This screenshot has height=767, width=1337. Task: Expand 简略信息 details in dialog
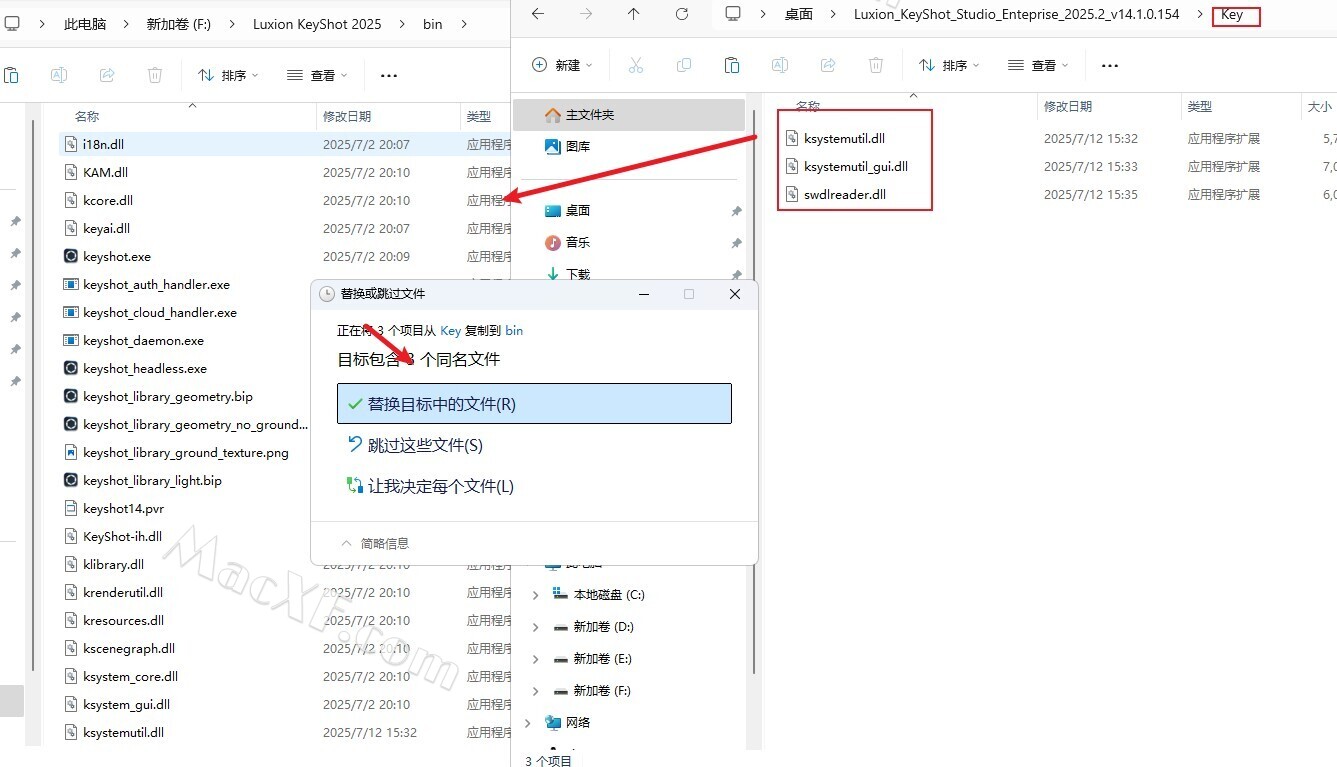coord(375,543)
